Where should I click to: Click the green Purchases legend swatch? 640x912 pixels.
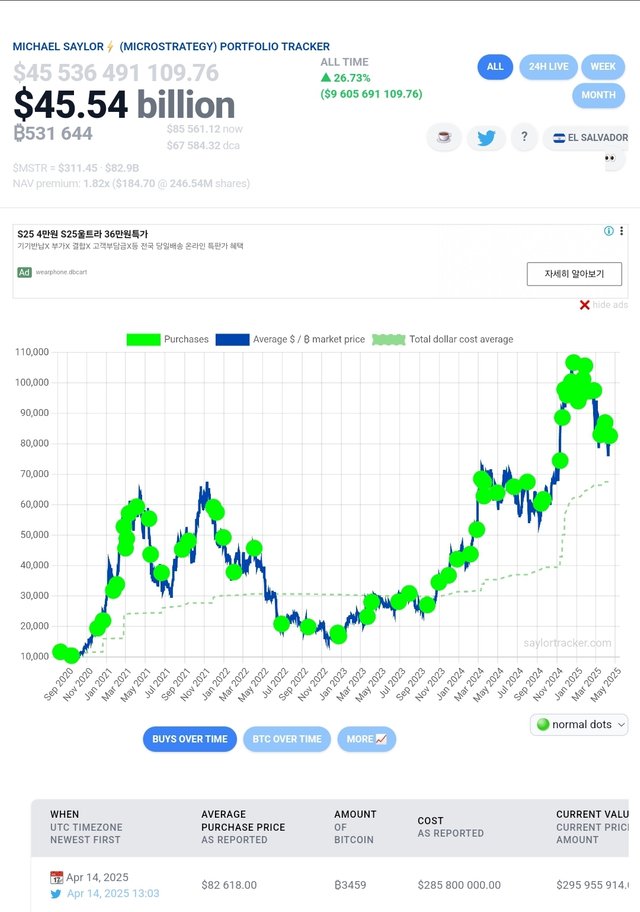tap(143, 340)
